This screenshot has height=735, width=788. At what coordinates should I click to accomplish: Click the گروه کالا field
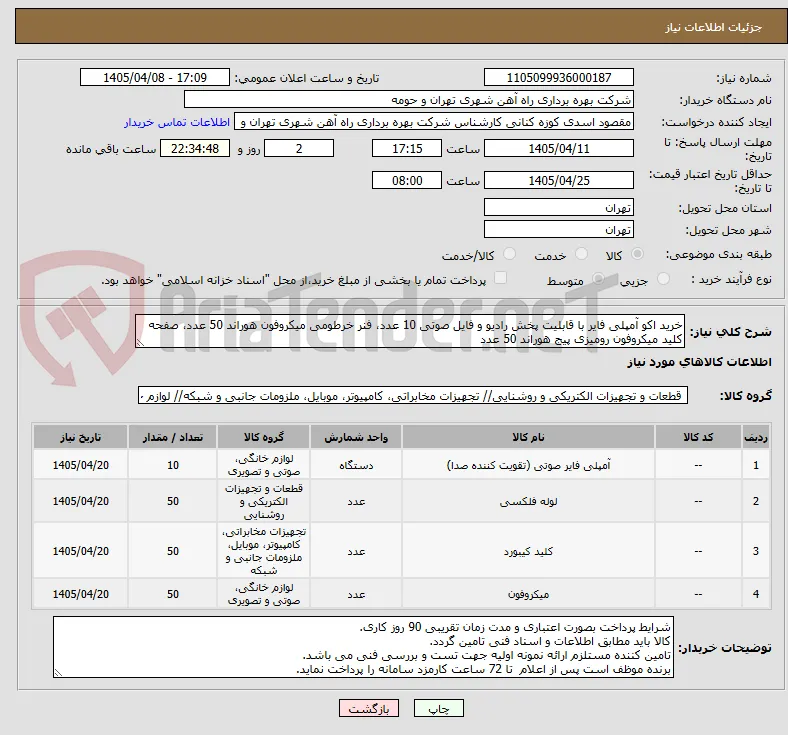[413, 396]
